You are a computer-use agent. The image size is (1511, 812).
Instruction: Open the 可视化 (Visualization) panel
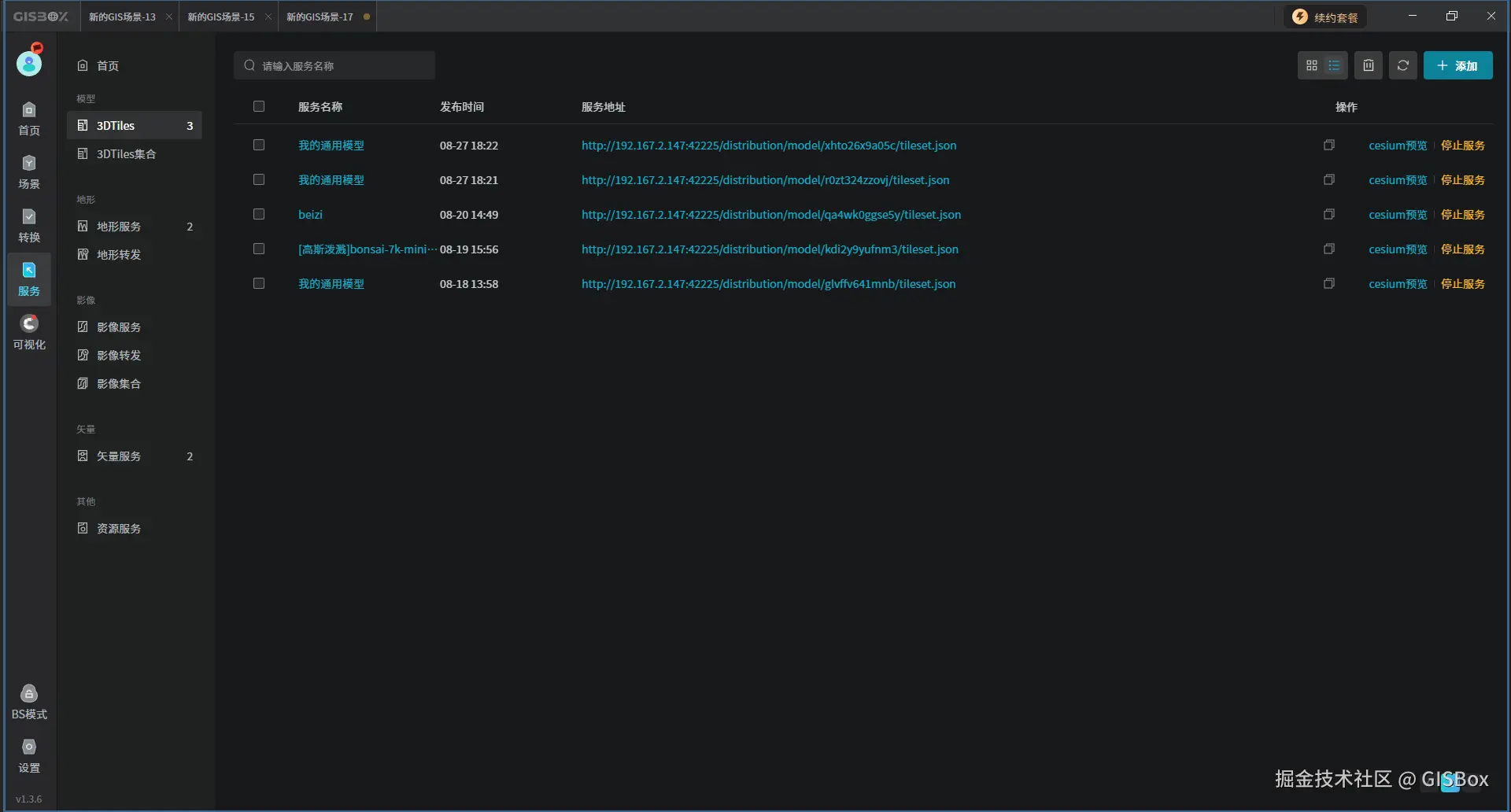tap(28, 331)
